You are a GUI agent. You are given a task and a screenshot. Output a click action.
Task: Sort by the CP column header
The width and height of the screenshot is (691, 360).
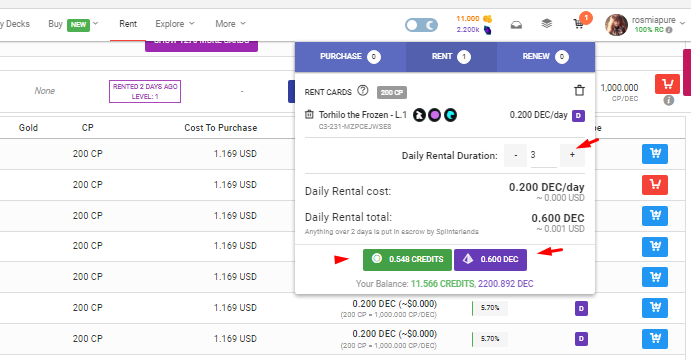tap(87, 128)
